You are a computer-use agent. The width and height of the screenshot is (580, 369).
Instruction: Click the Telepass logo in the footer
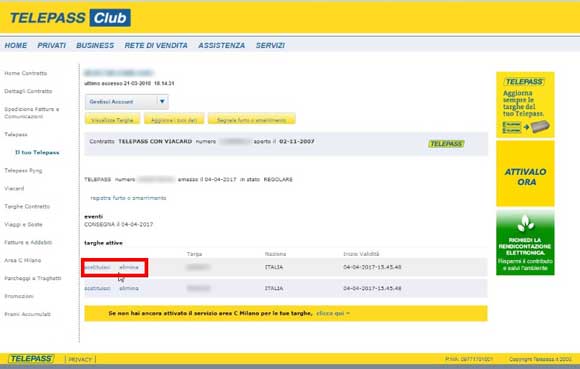(31, 359)
